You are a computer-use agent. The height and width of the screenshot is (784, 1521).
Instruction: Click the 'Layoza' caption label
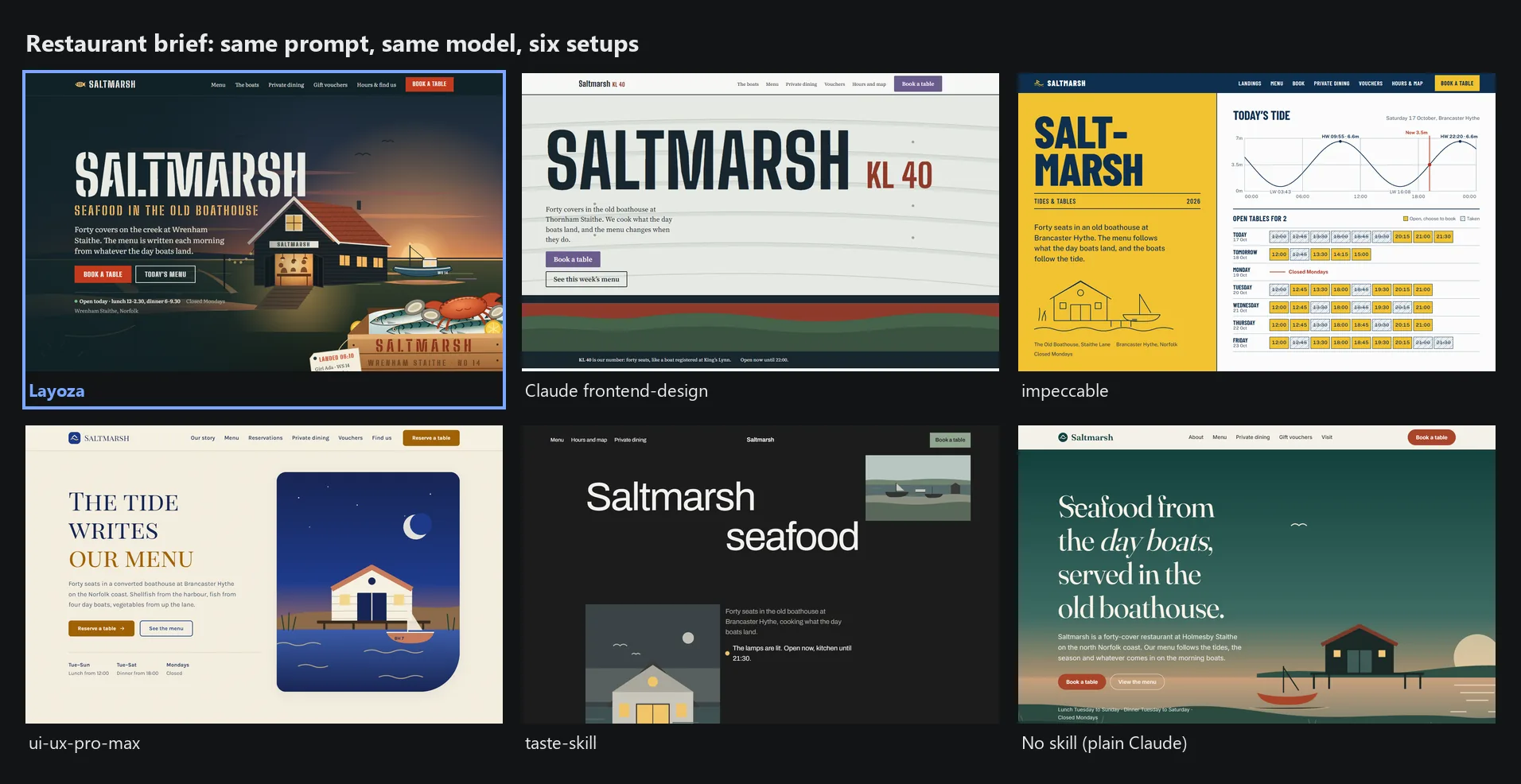(56, 391)
